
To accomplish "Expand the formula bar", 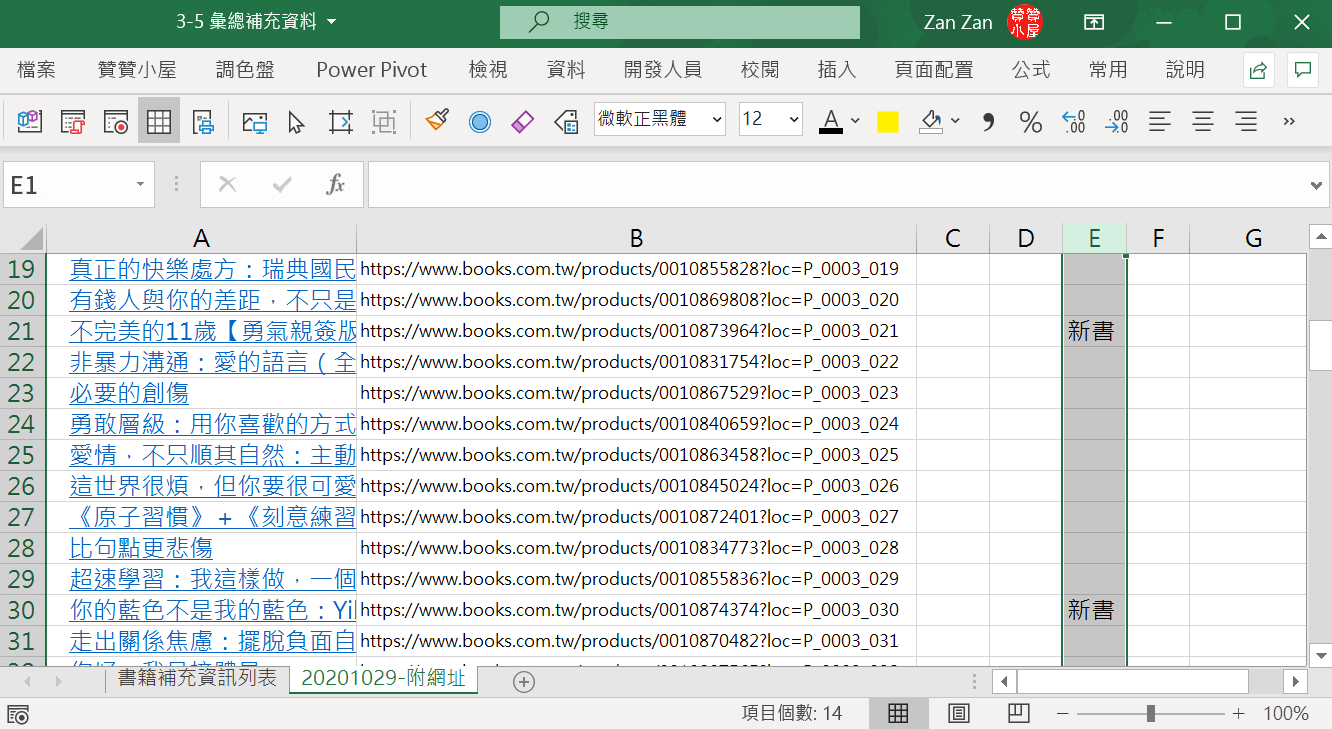I will coord(1318,185).
